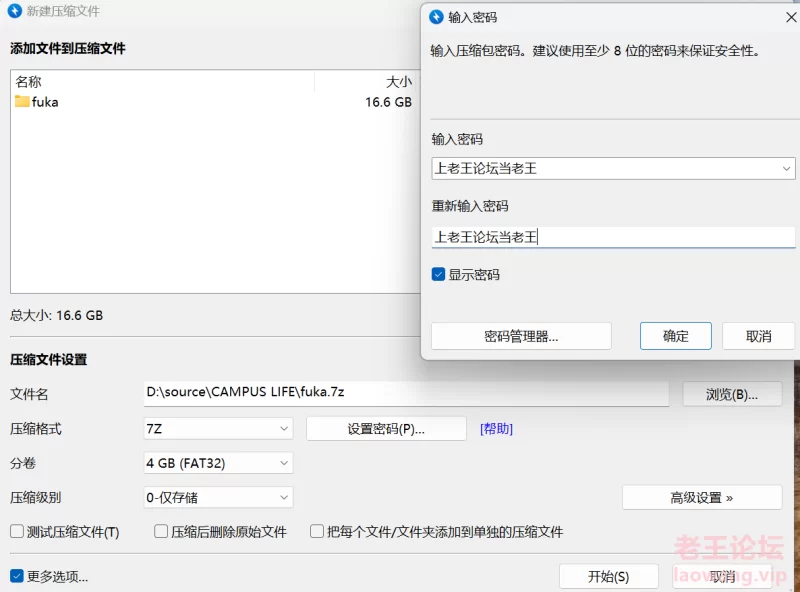Viewport: 800px width, 592px height.
Task: Cancel the new archive window
Action: (722, 576)
